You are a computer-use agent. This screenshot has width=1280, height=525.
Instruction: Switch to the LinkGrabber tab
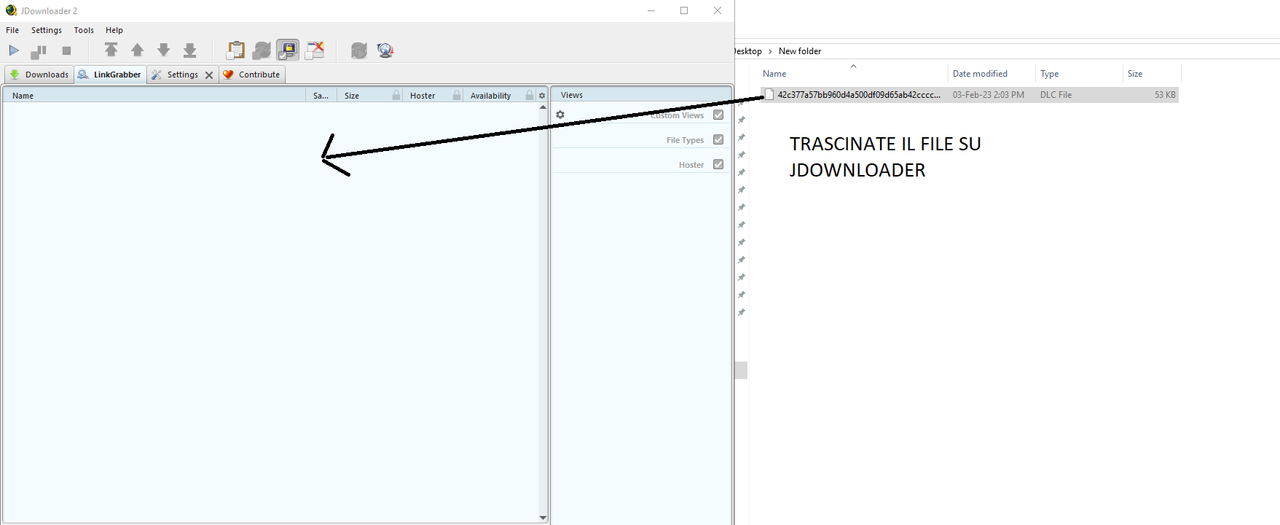[x=109, y=75]
